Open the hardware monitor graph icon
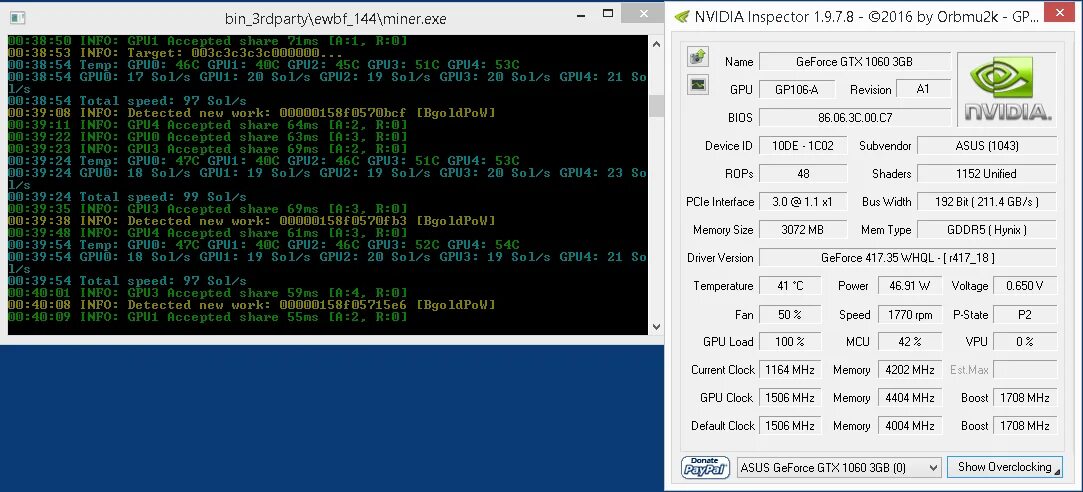1083x492 pixels. (698, 84)
